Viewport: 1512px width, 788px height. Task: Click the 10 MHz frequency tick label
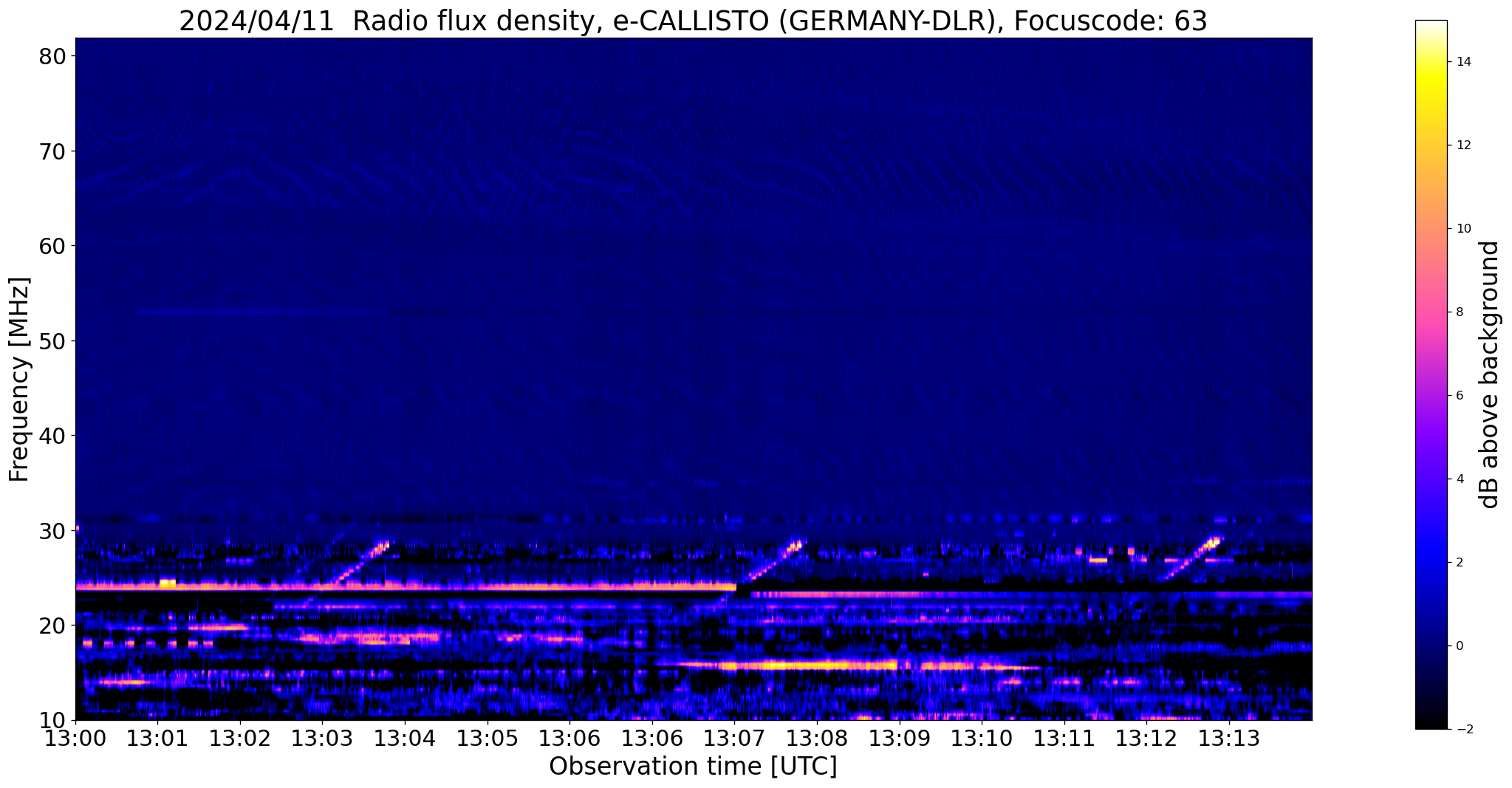(52, 720)
